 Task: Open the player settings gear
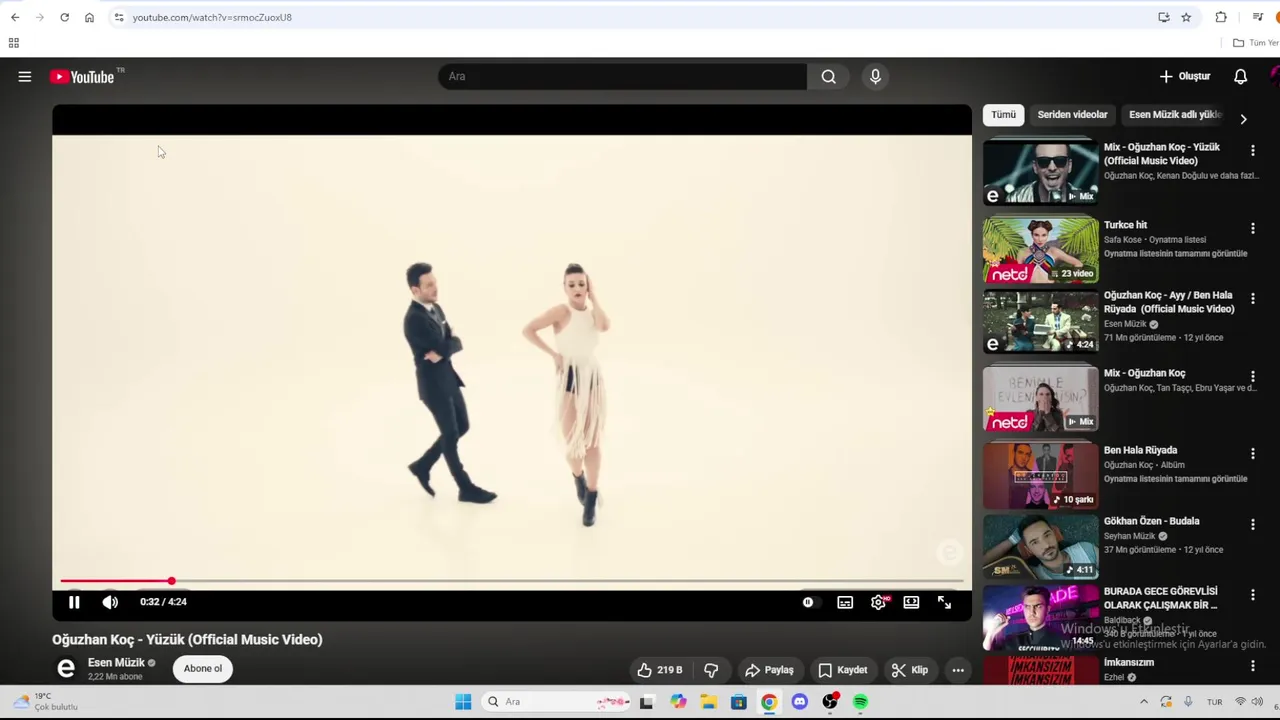point(878,602)
